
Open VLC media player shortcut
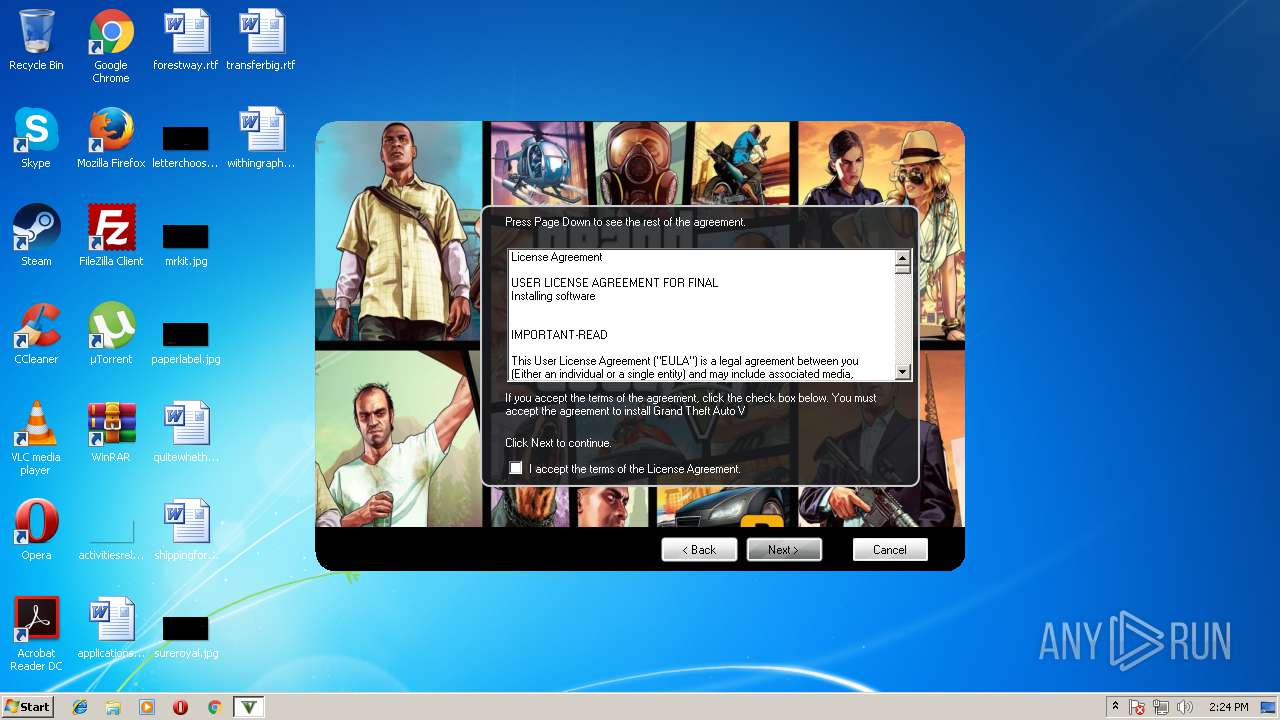pos(36,438)
